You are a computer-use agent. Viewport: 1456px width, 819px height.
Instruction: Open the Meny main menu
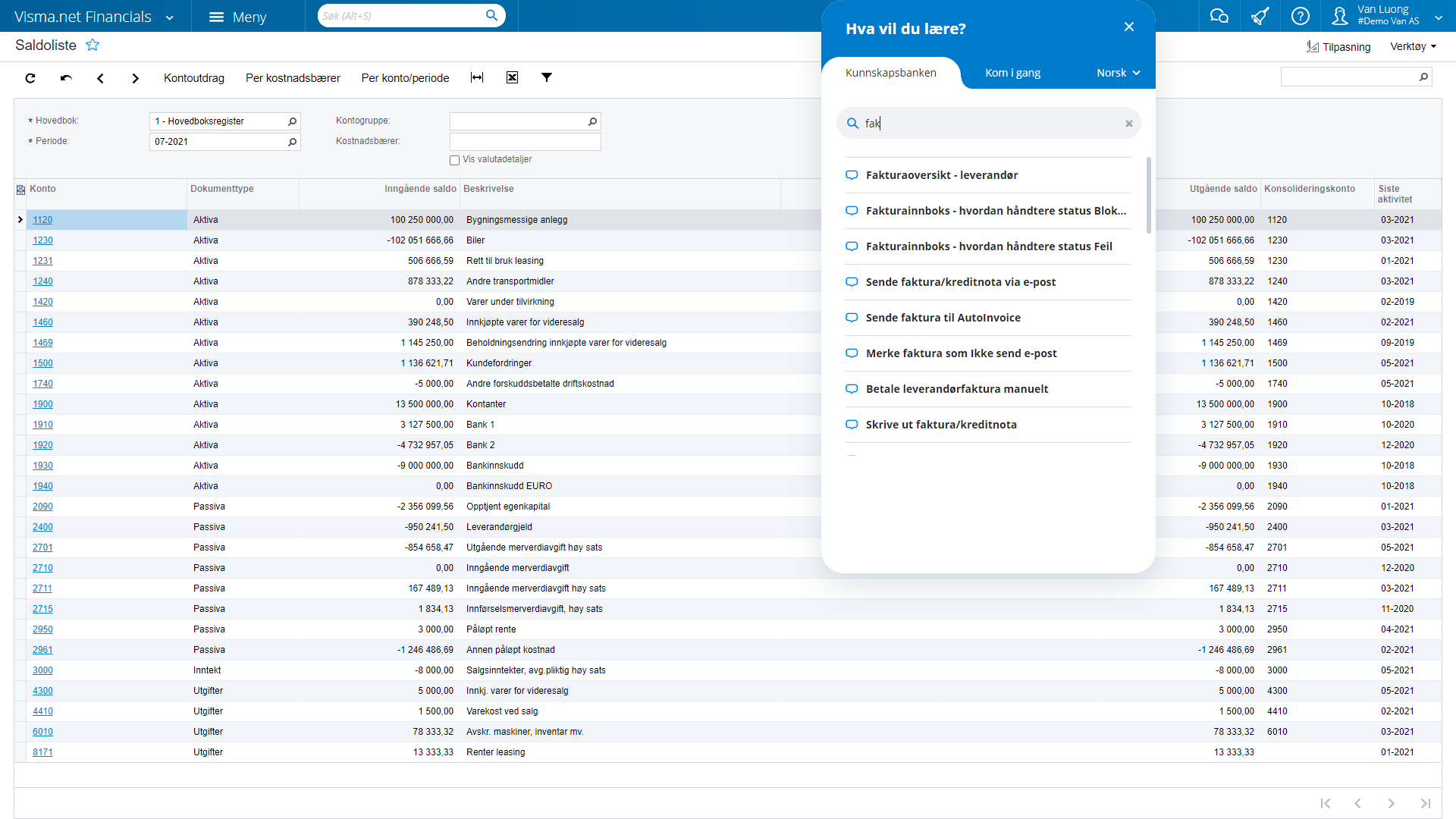coord(237,17)
